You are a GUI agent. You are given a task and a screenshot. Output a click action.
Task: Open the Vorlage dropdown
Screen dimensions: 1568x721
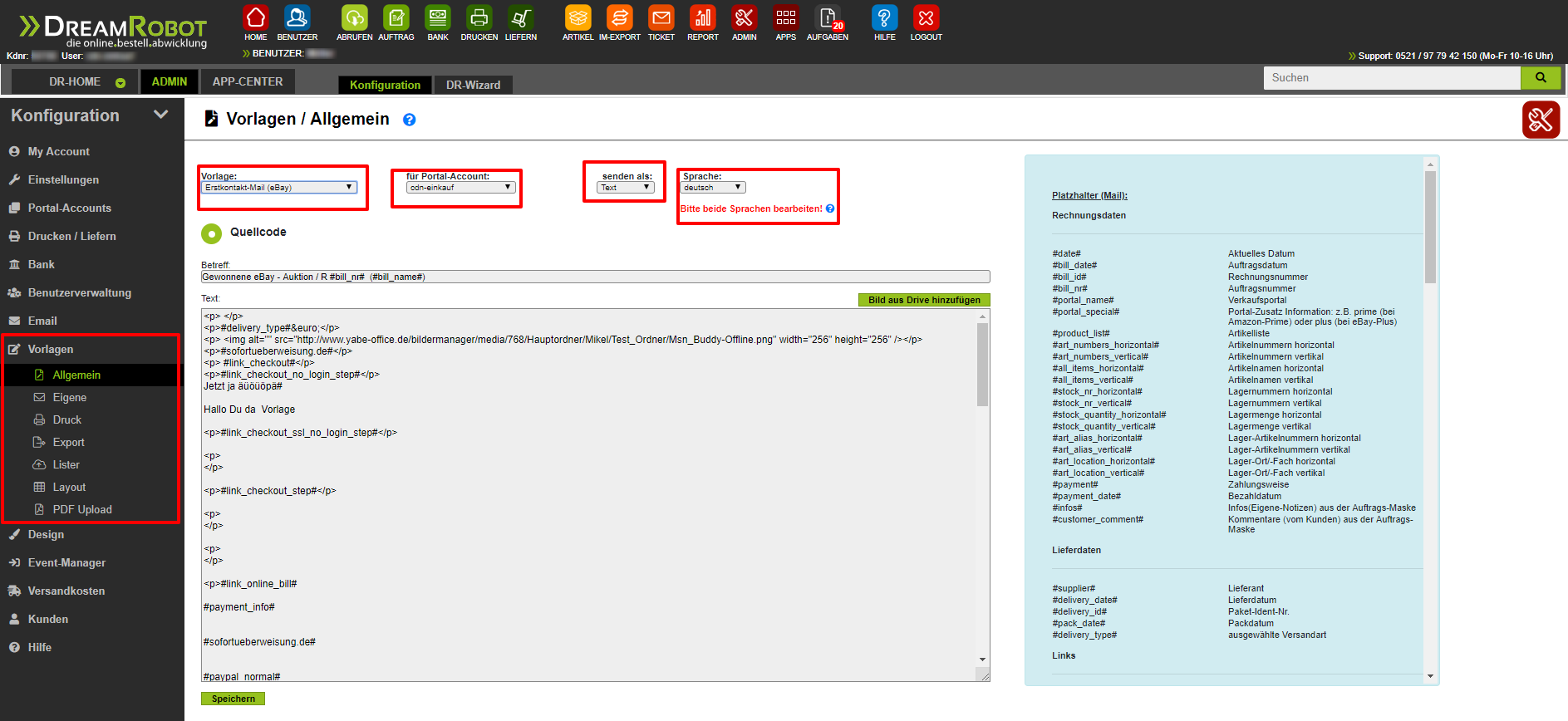[279, 188]
